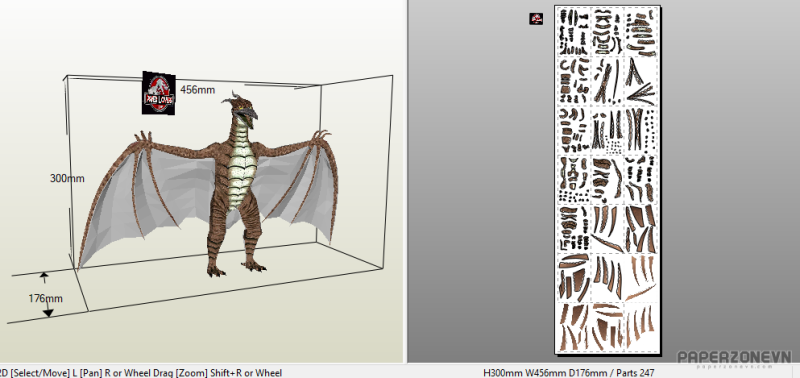Click the dragon's left foot claws

click(216, 271)
